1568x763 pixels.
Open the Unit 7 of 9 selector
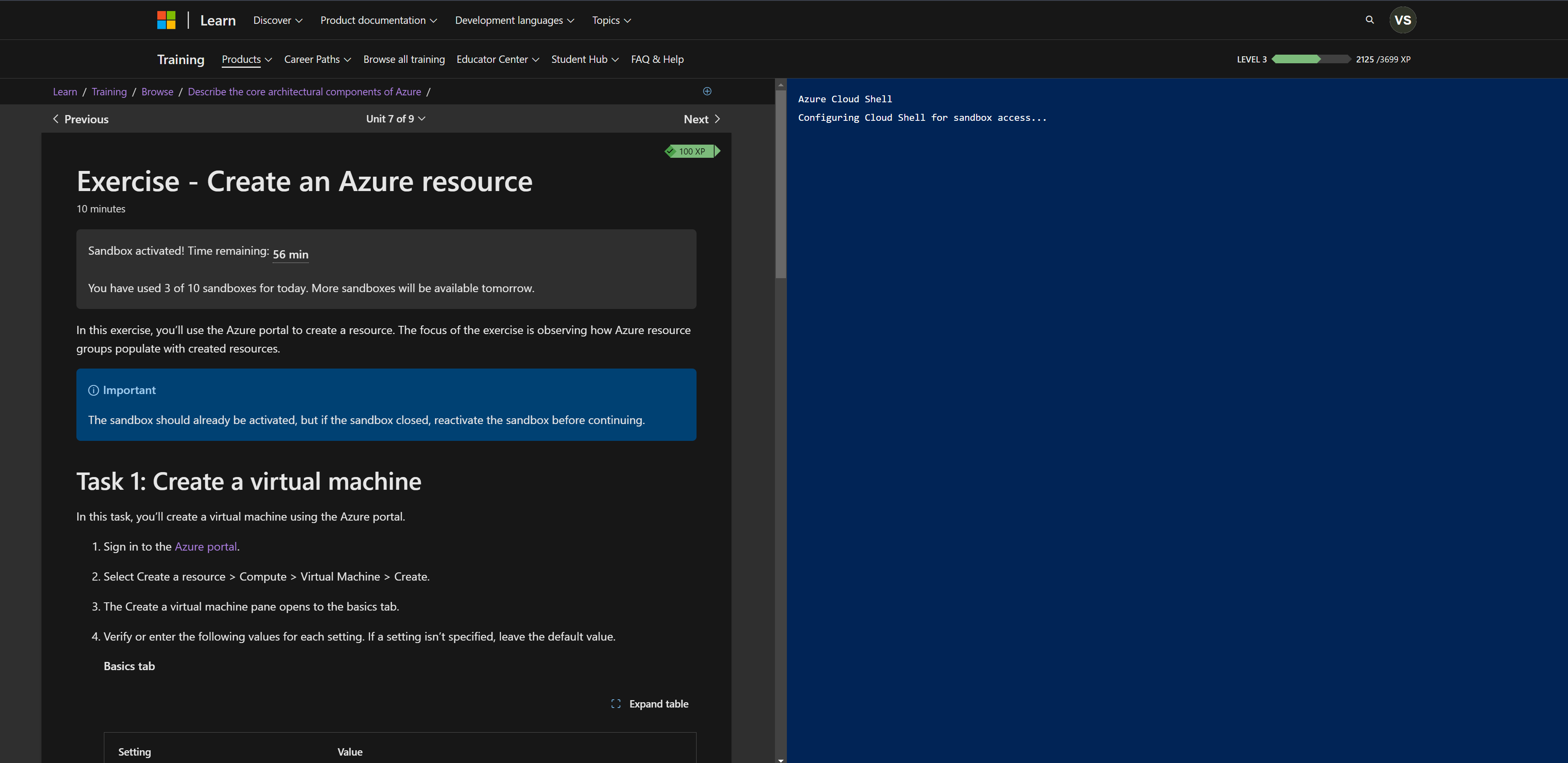click(395, 119)
